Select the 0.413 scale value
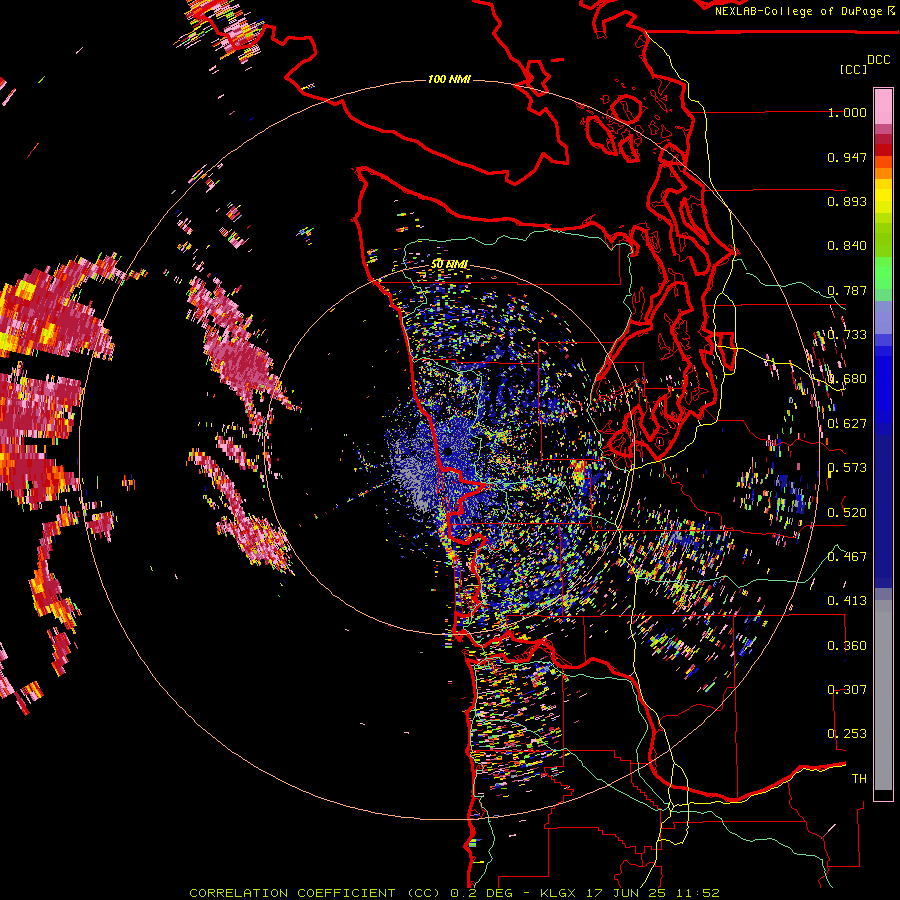Viewport: 900px width, 900px height. [847, 601]
